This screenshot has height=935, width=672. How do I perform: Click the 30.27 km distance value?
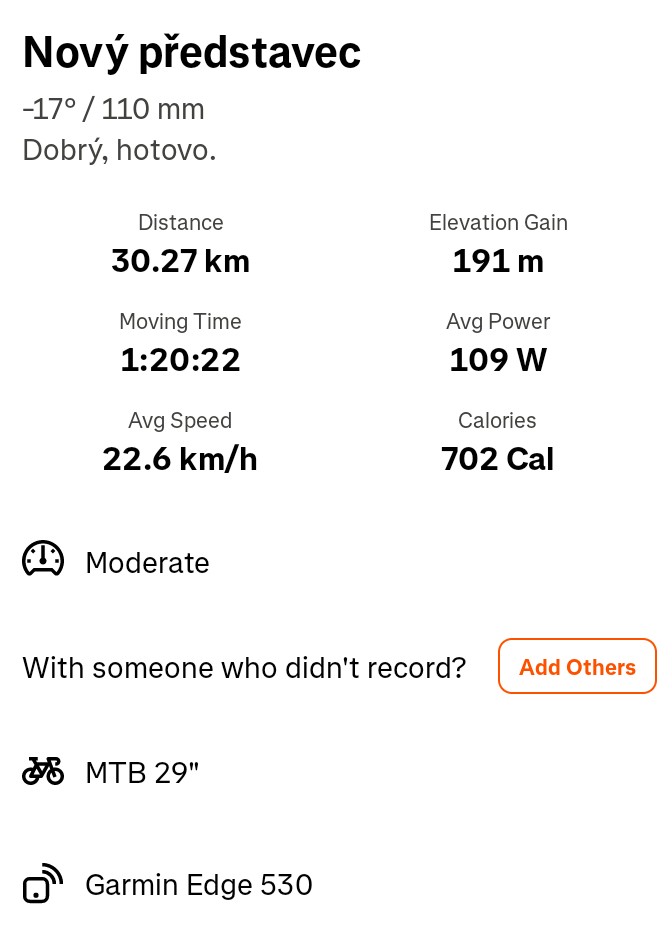(x=180, y=261)
